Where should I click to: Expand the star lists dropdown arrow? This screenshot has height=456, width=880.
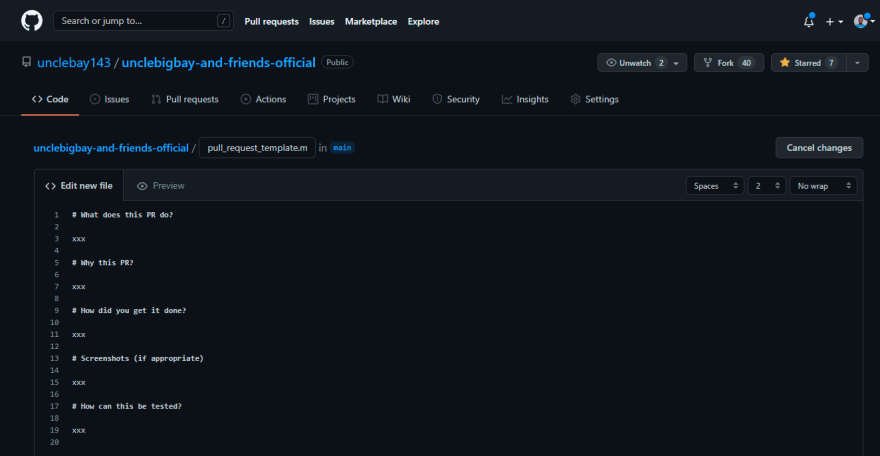coord(857,63)
